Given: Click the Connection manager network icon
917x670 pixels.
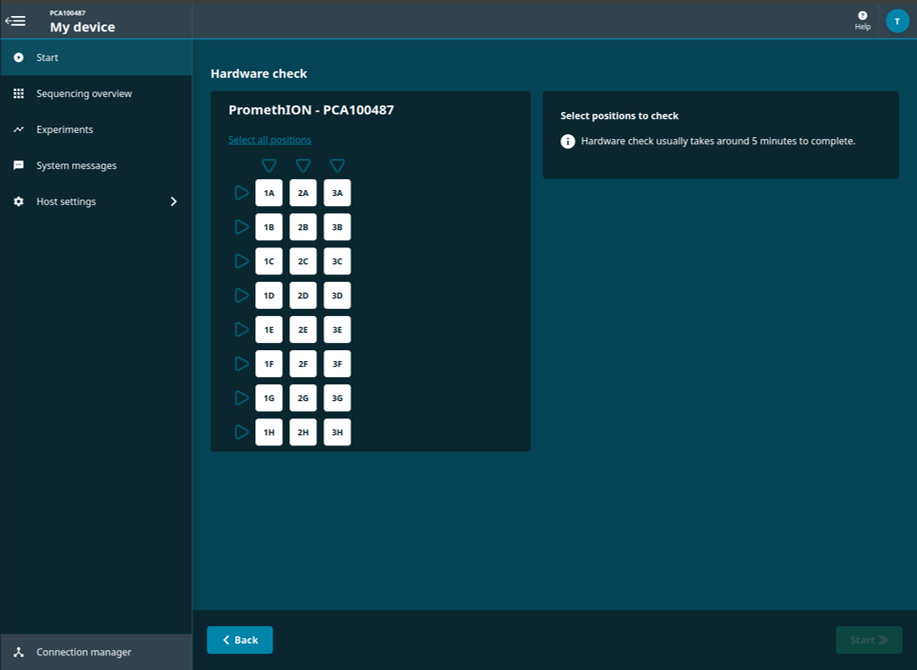Looking at the screenshot, I should tap(19, 652).
